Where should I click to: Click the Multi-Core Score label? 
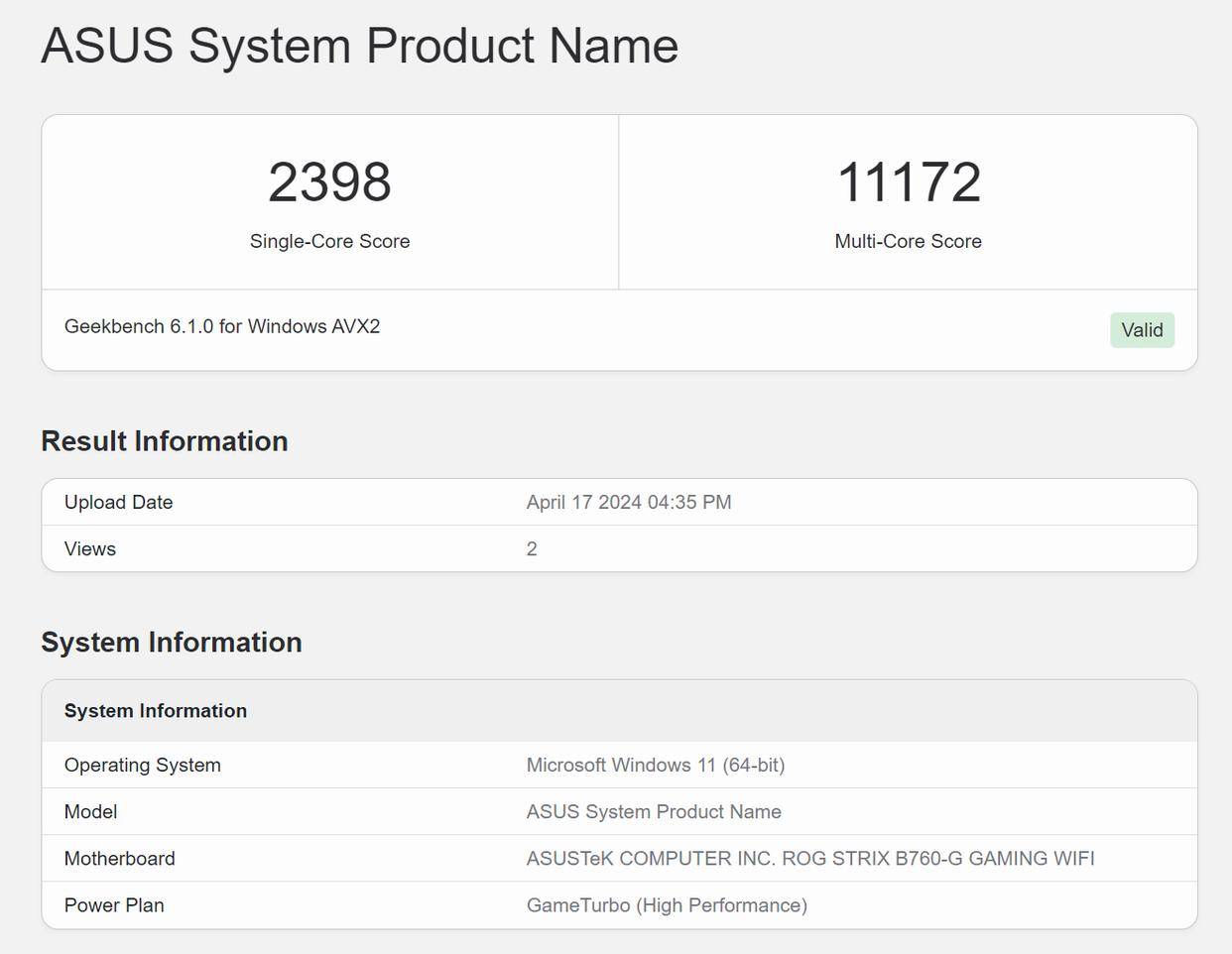click(x=909, y=241)
